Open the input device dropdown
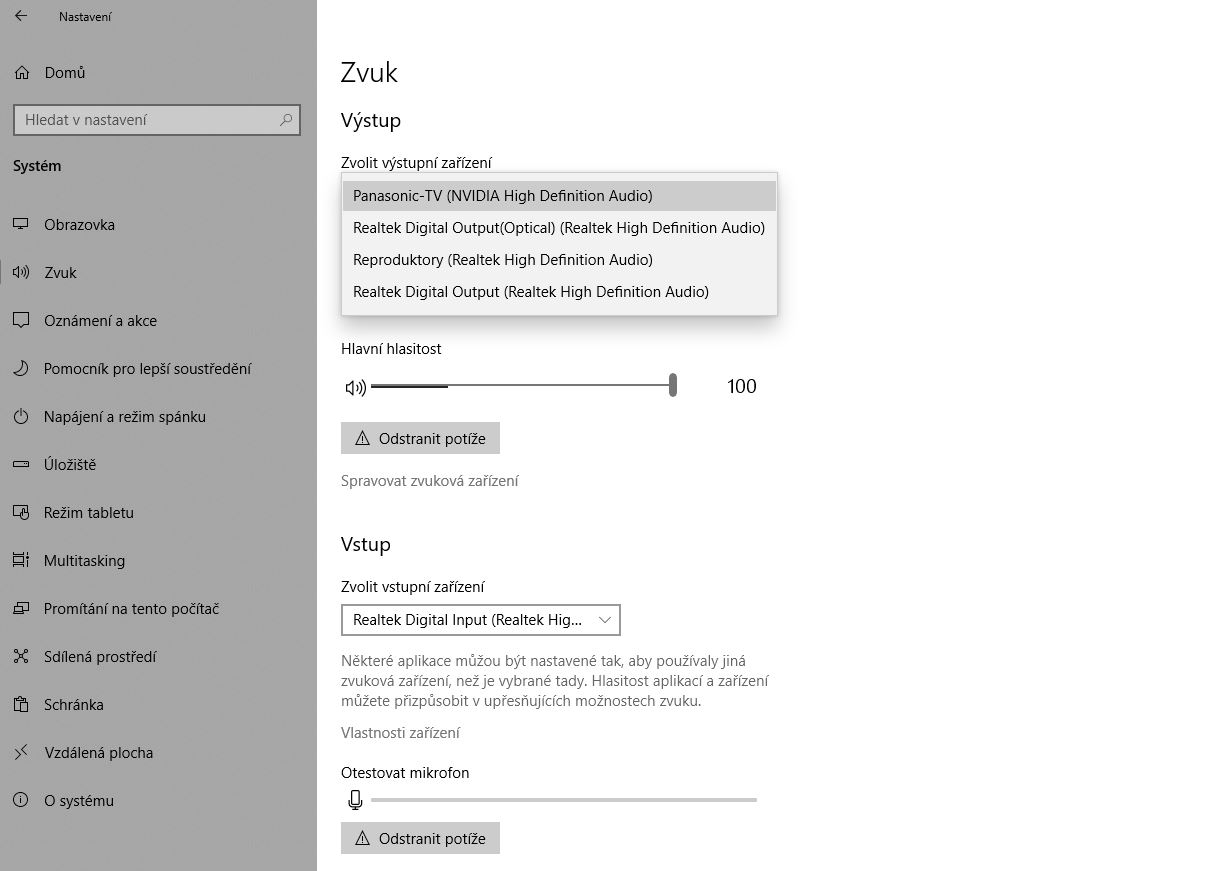Image resolution: width=1224 pixels, height=871 pixels. tap(480, 620)
